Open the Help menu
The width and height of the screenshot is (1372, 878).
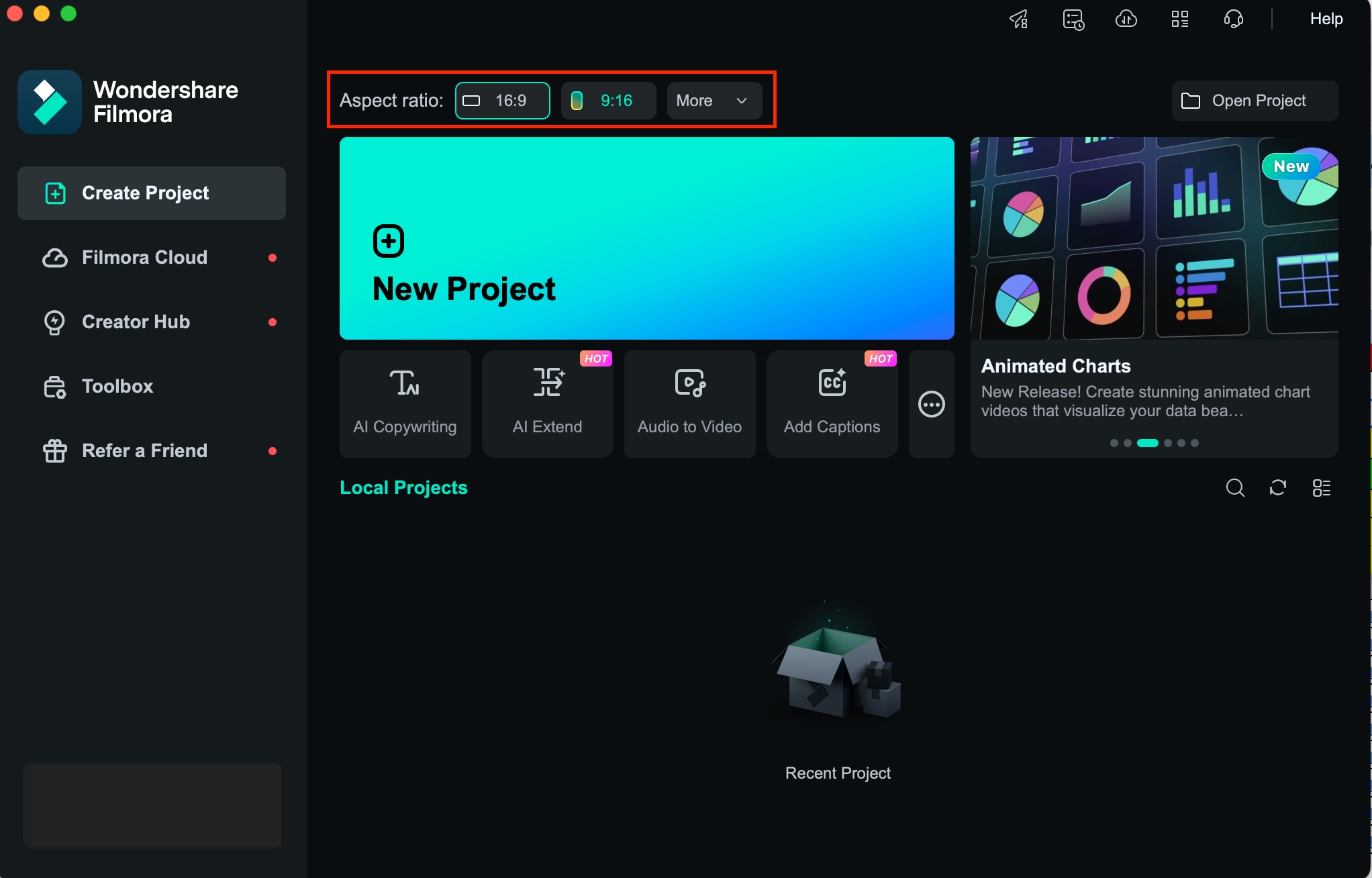pyautogui.click(x=1325, y=18)
